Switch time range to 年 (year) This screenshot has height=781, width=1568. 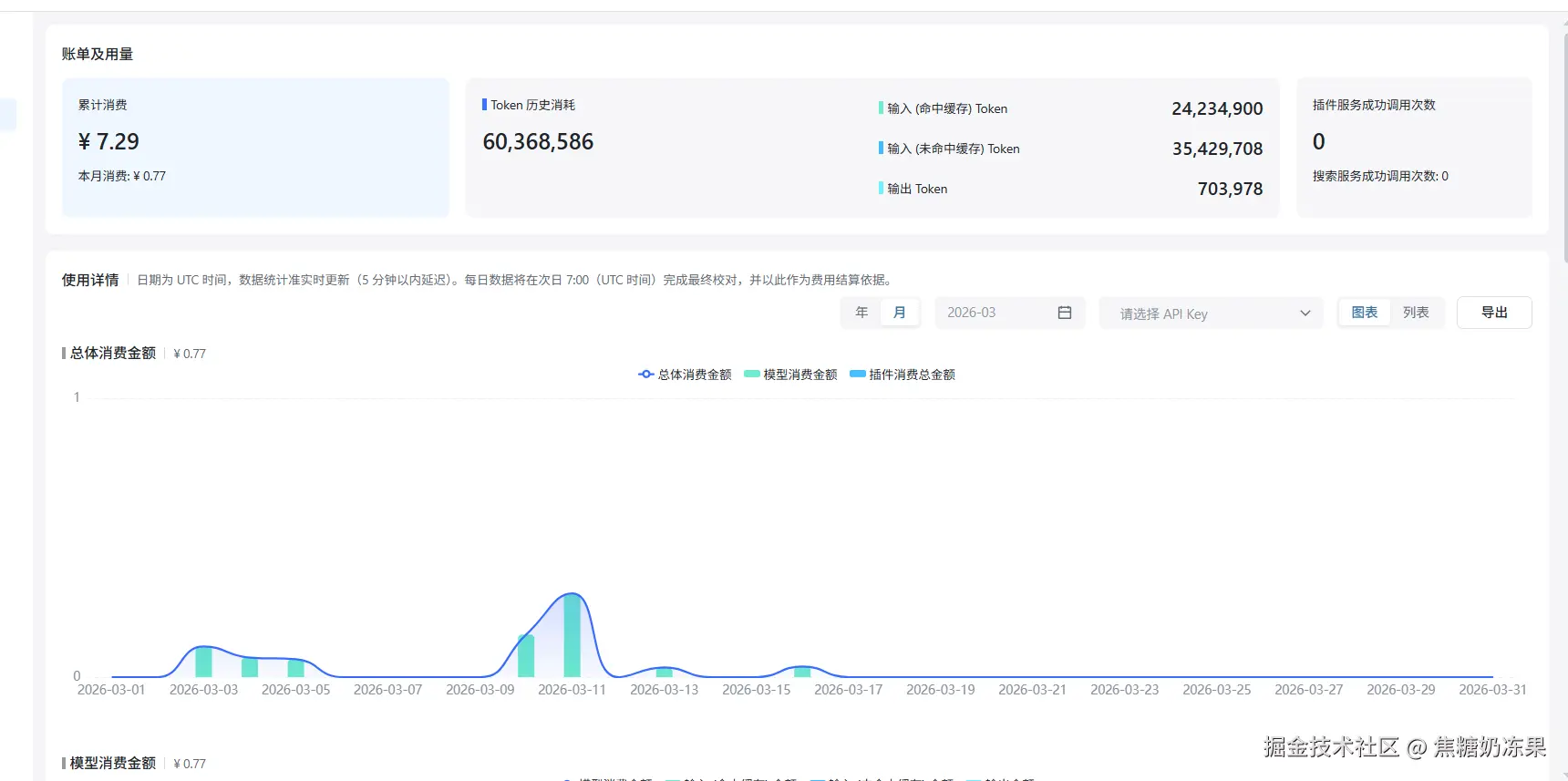pyautogui.click(x=861, y=313)
